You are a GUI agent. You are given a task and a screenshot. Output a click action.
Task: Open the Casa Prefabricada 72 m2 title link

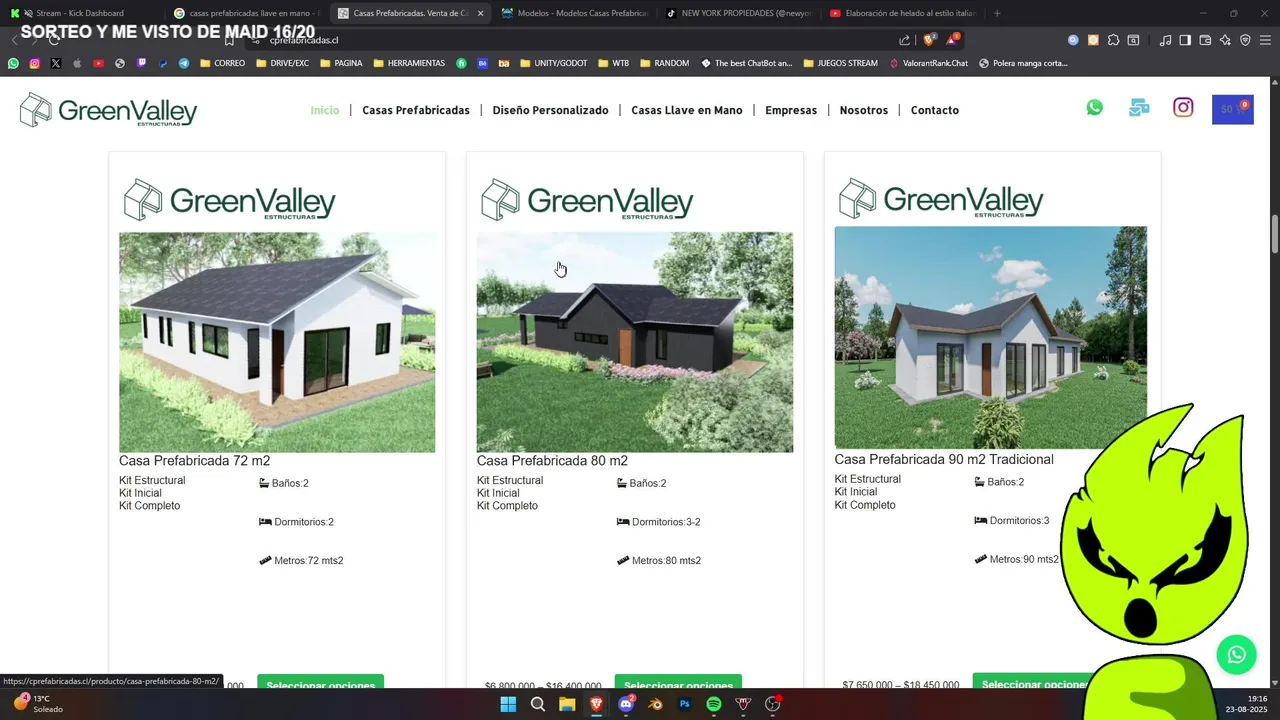tap(194, 461)
